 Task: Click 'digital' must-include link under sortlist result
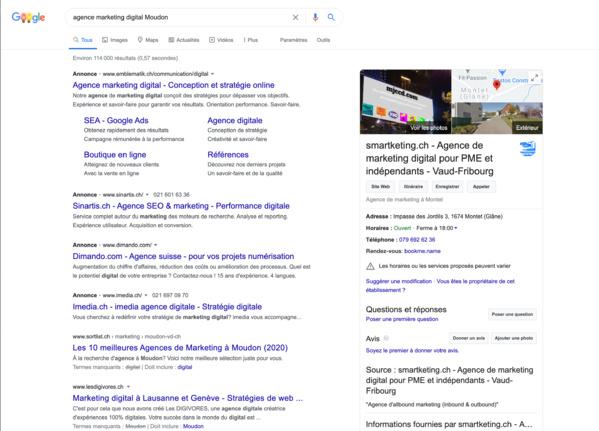(185, 367)
